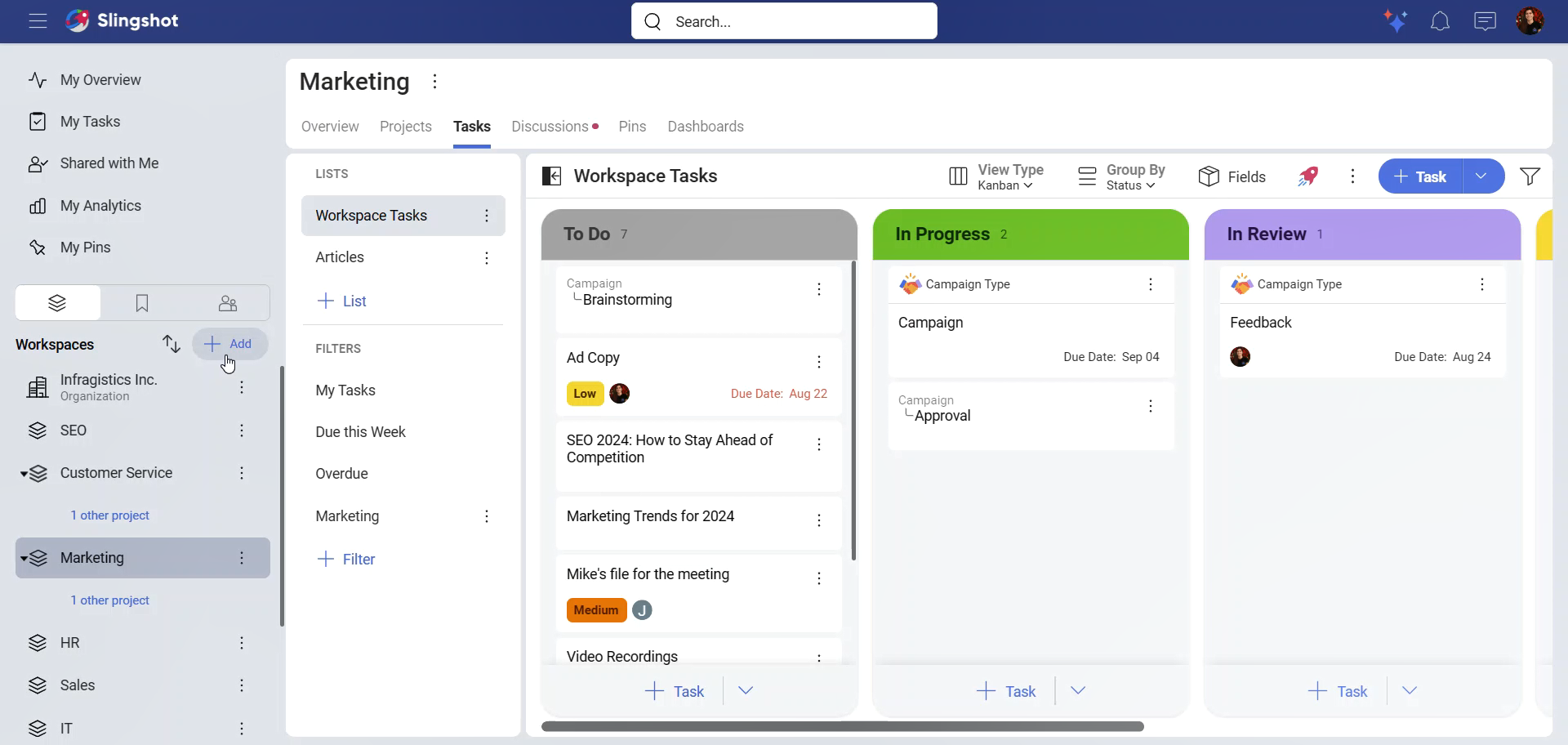
Task: Click the Medium priority tag
Action: (x=596, y=610)
